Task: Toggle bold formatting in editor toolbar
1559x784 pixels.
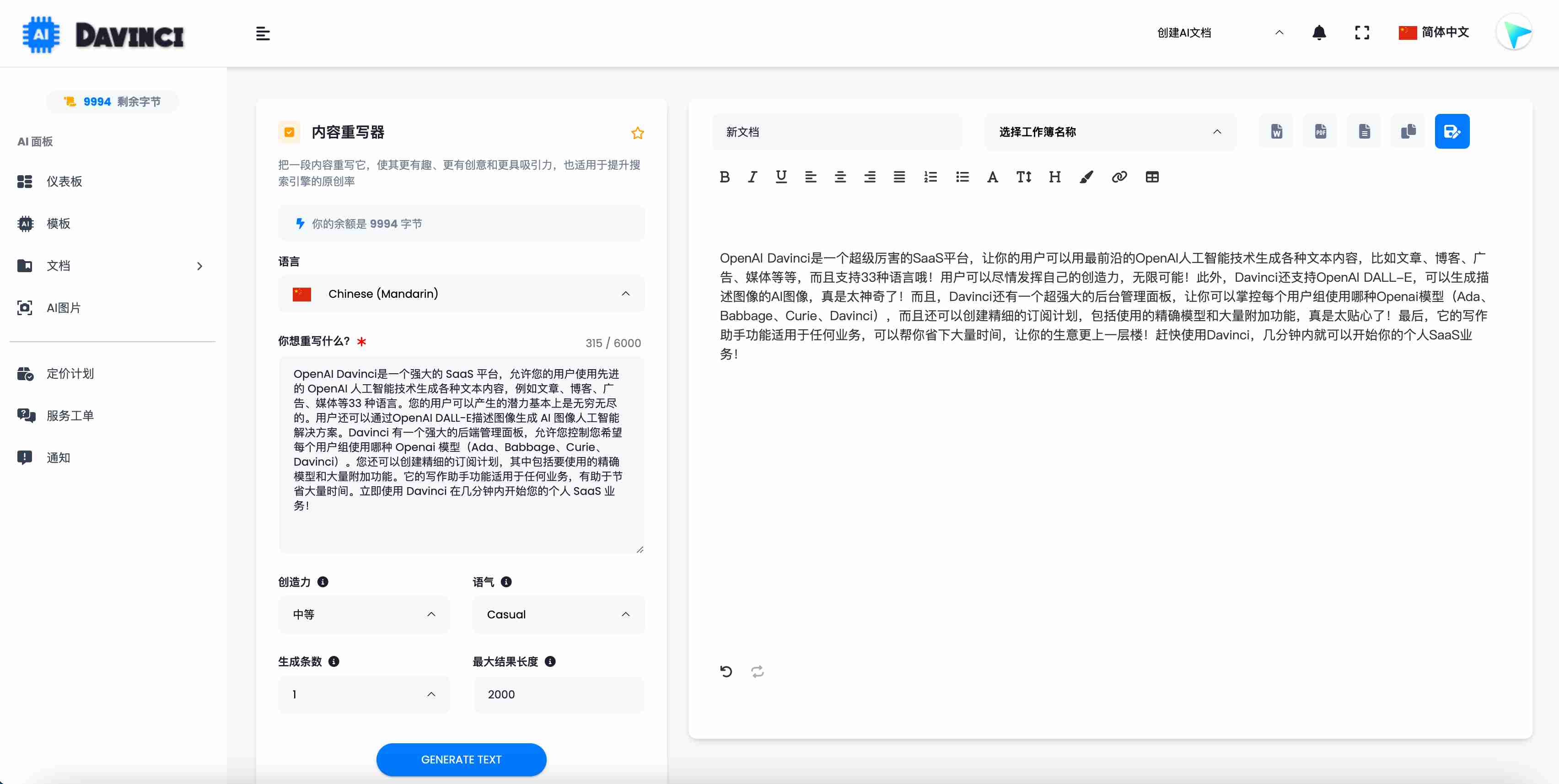Action: [725, 177]
